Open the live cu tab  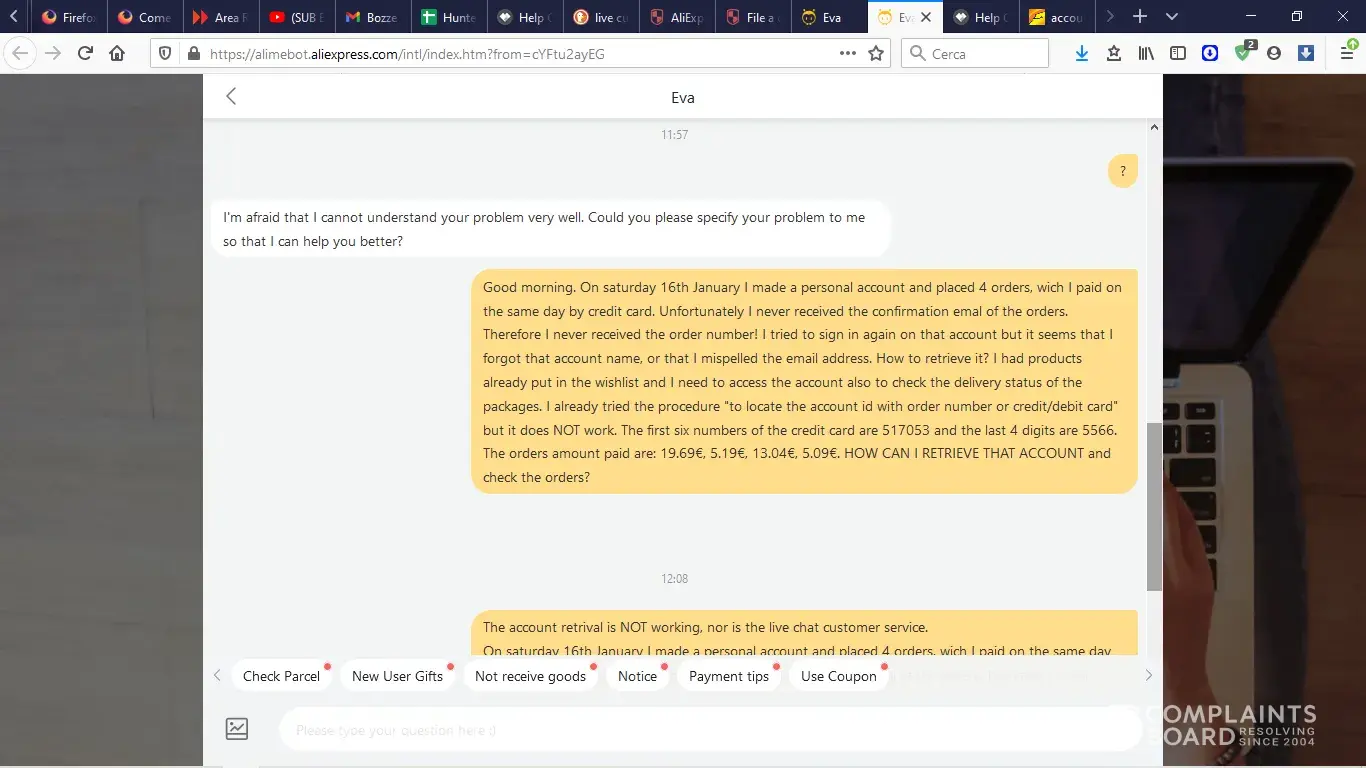coord(600,17)
